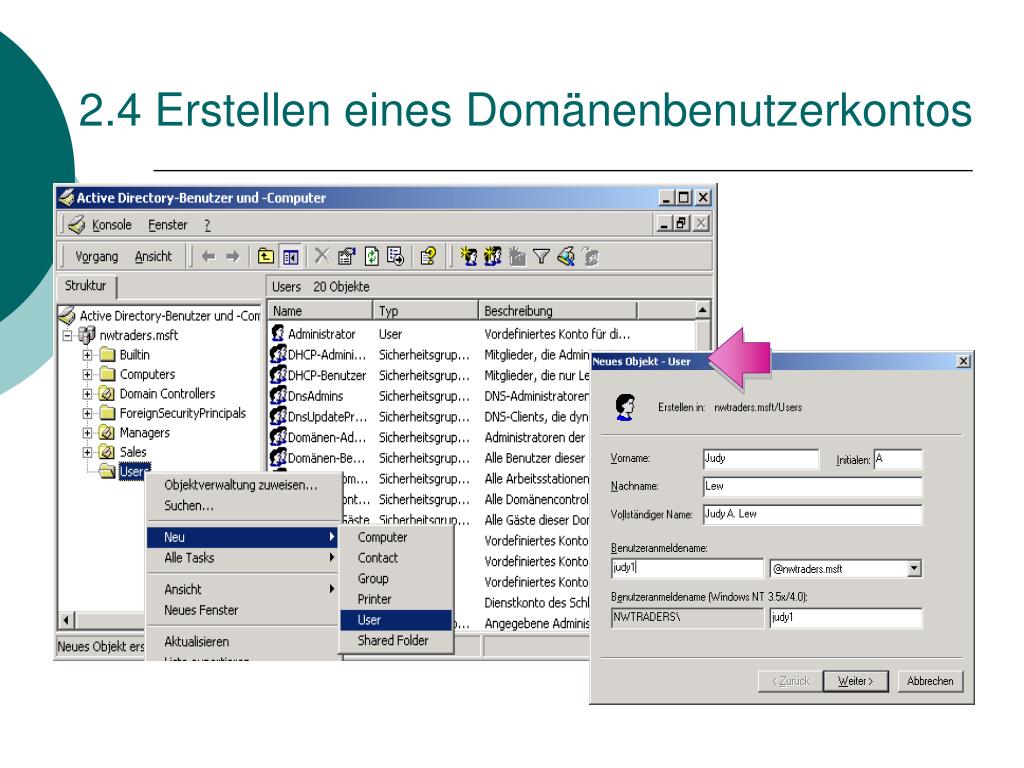
Task: Click the tree pane scroll left arrow
Action: click(66, 619)
